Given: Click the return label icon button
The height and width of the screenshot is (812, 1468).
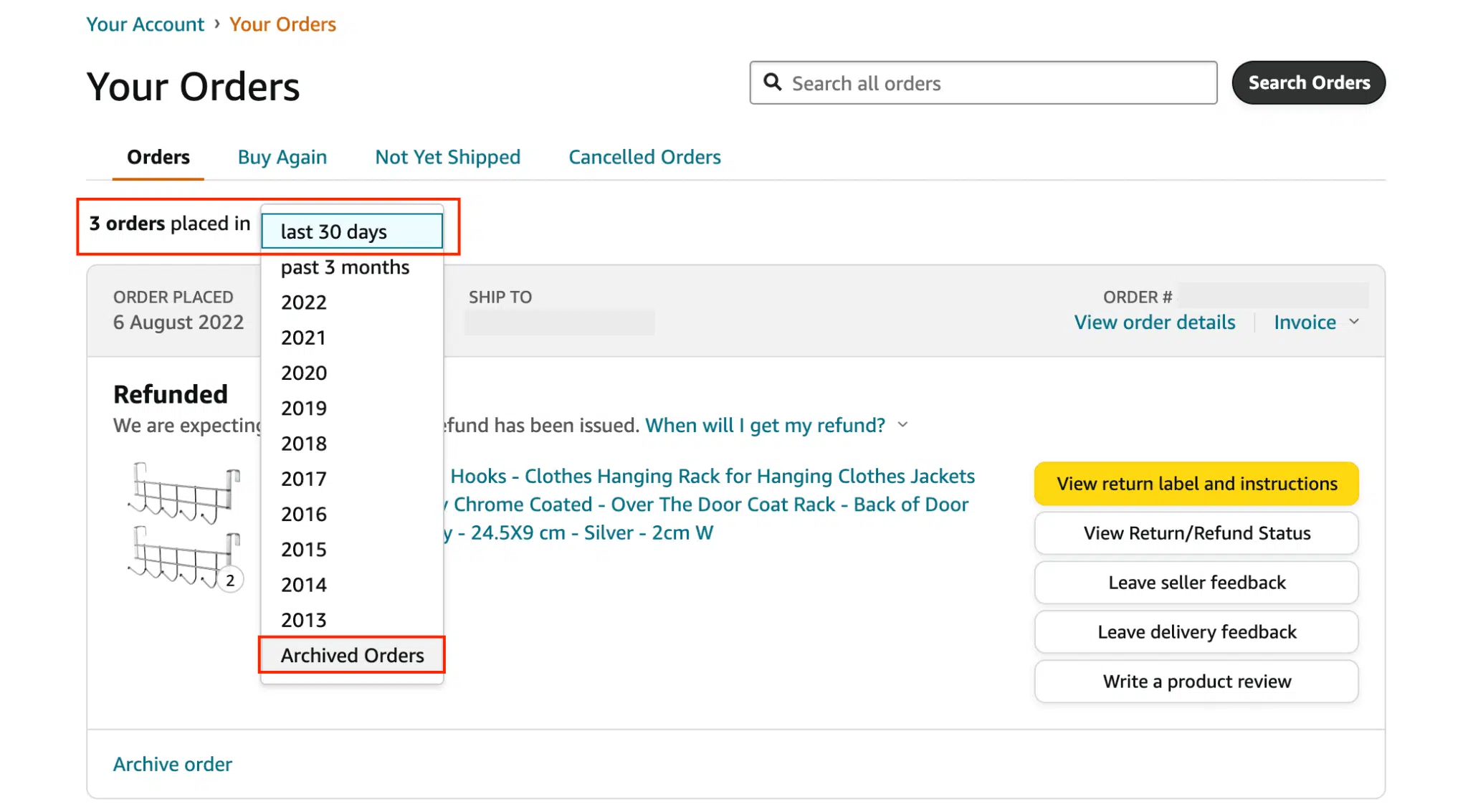Looking at the screenshot, I should (1196, 483).
